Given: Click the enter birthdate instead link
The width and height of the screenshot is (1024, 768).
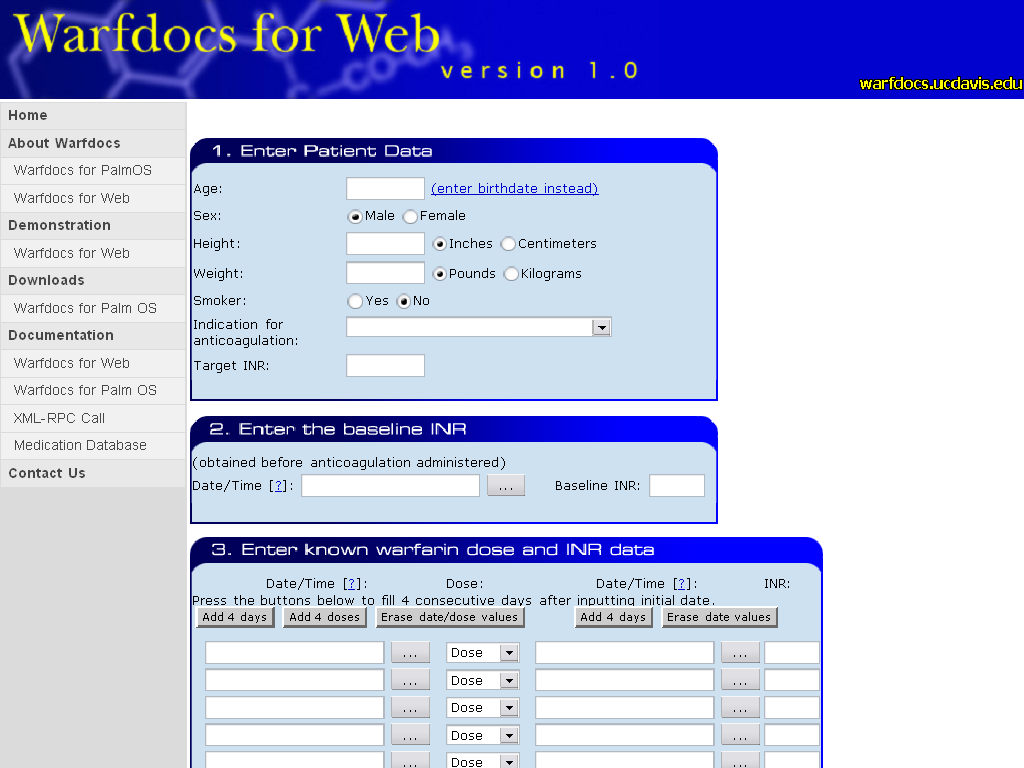Looking at the screenshot, I should pos(515,189).
